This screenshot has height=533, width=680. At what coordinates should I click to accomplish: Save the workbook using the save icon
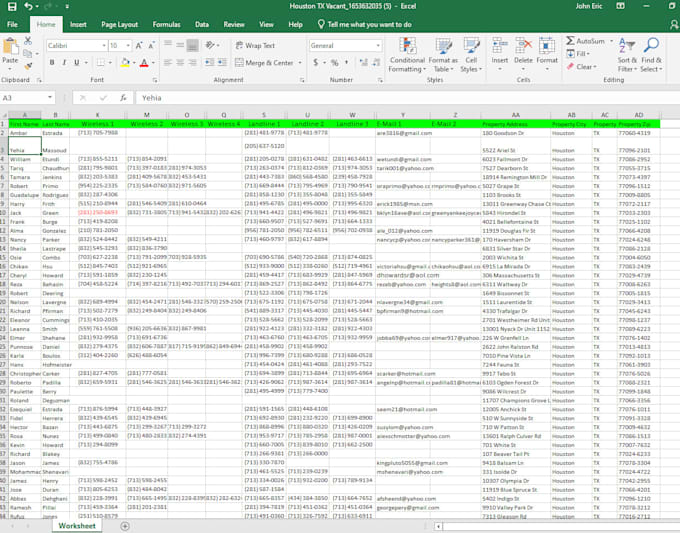[12, 7]
